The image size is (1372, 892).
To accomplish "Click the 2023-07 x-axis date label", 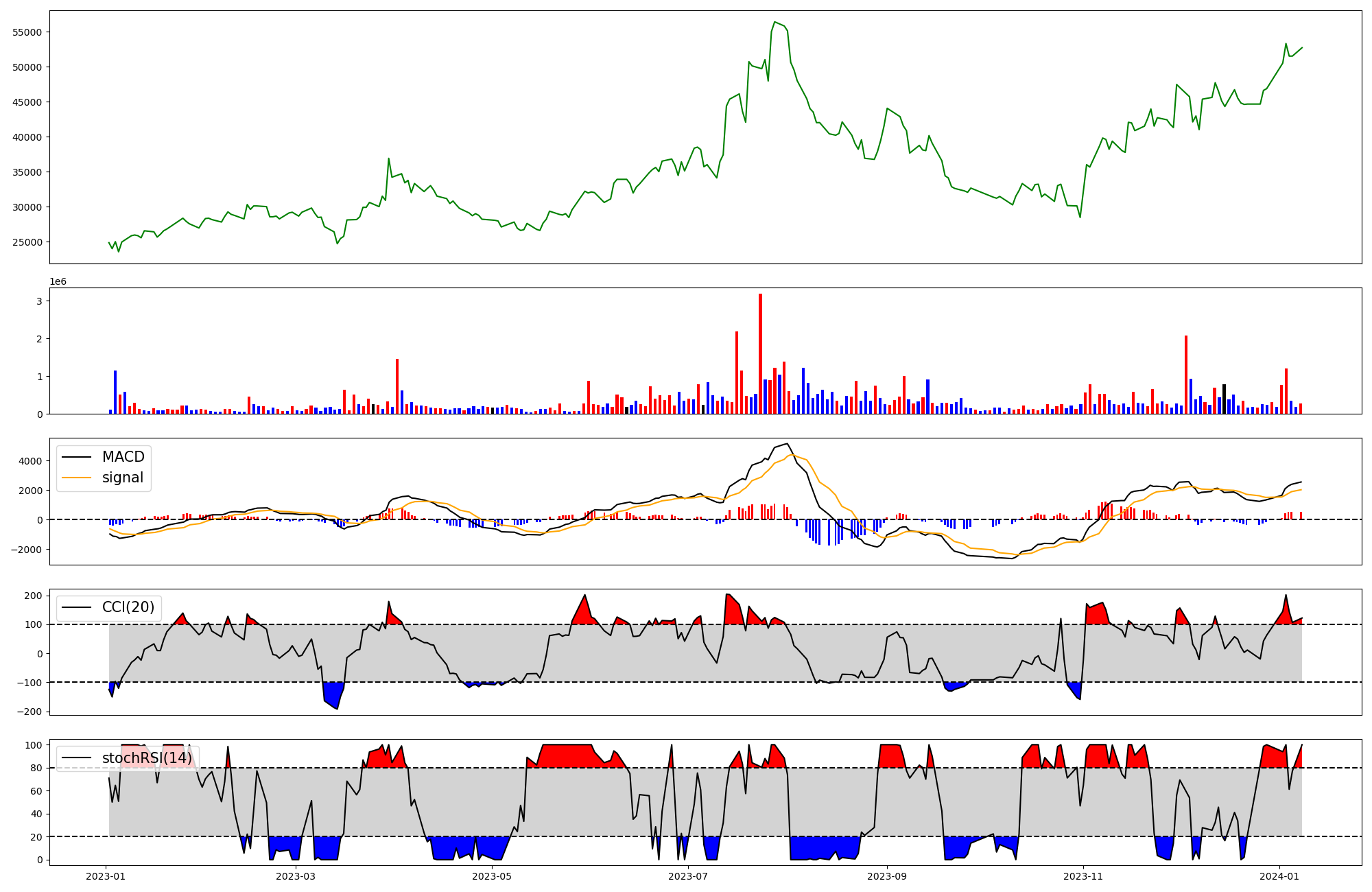I will [688, 876].
